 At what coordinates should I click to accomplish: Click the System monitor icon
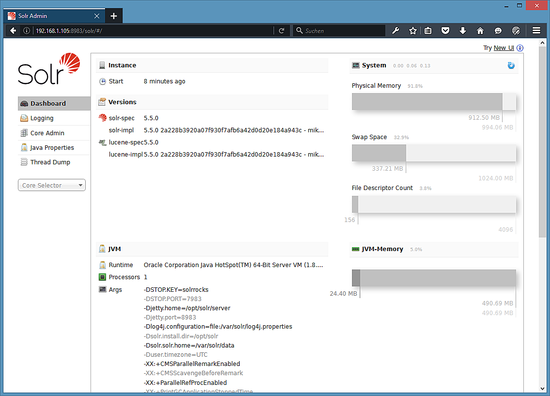356,65
